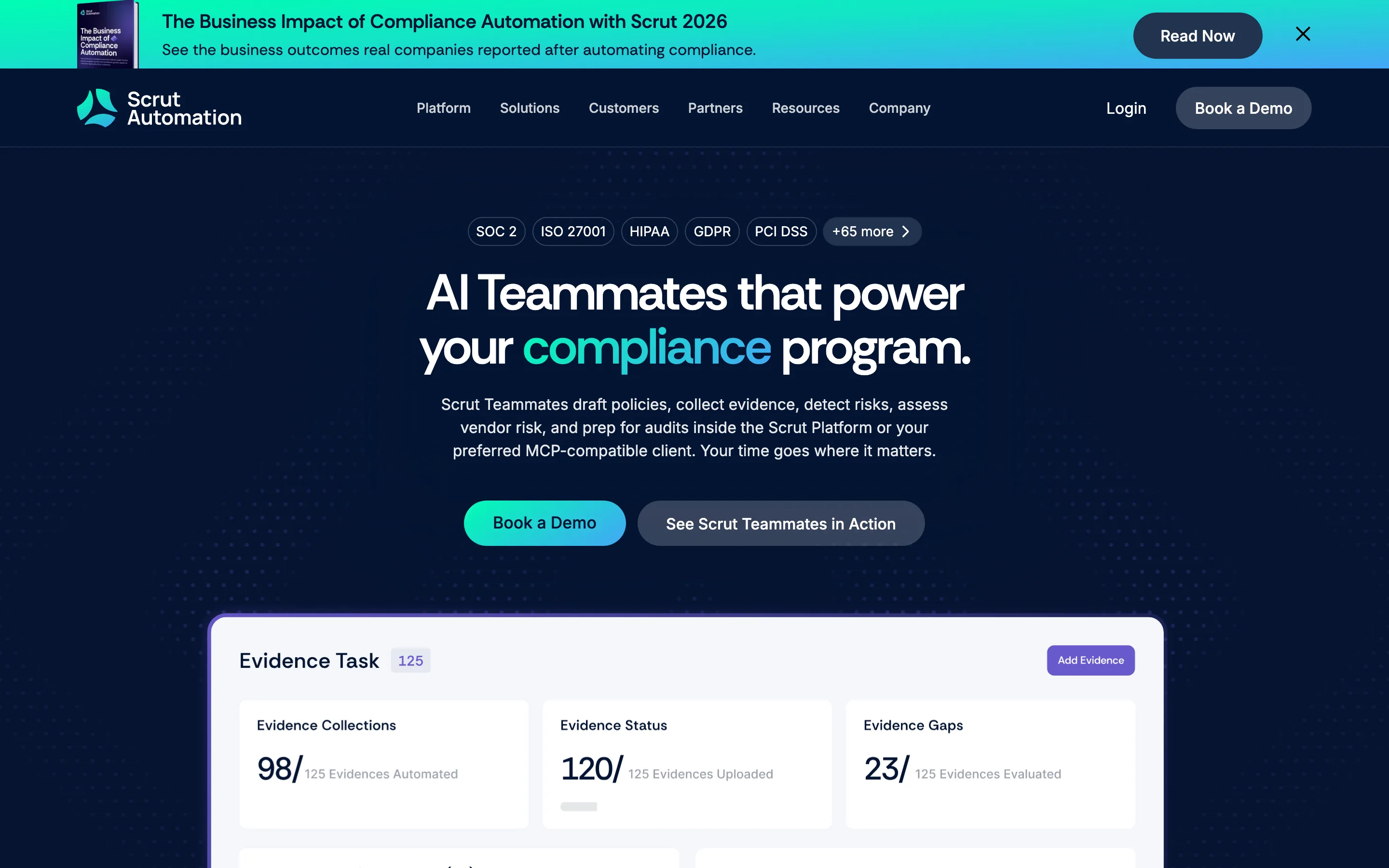Click the 120/ value in Evidence Status
Image resolution: width=1389 pixels, height=868 pixels.
pyautogui.click(x=591, y=769)
